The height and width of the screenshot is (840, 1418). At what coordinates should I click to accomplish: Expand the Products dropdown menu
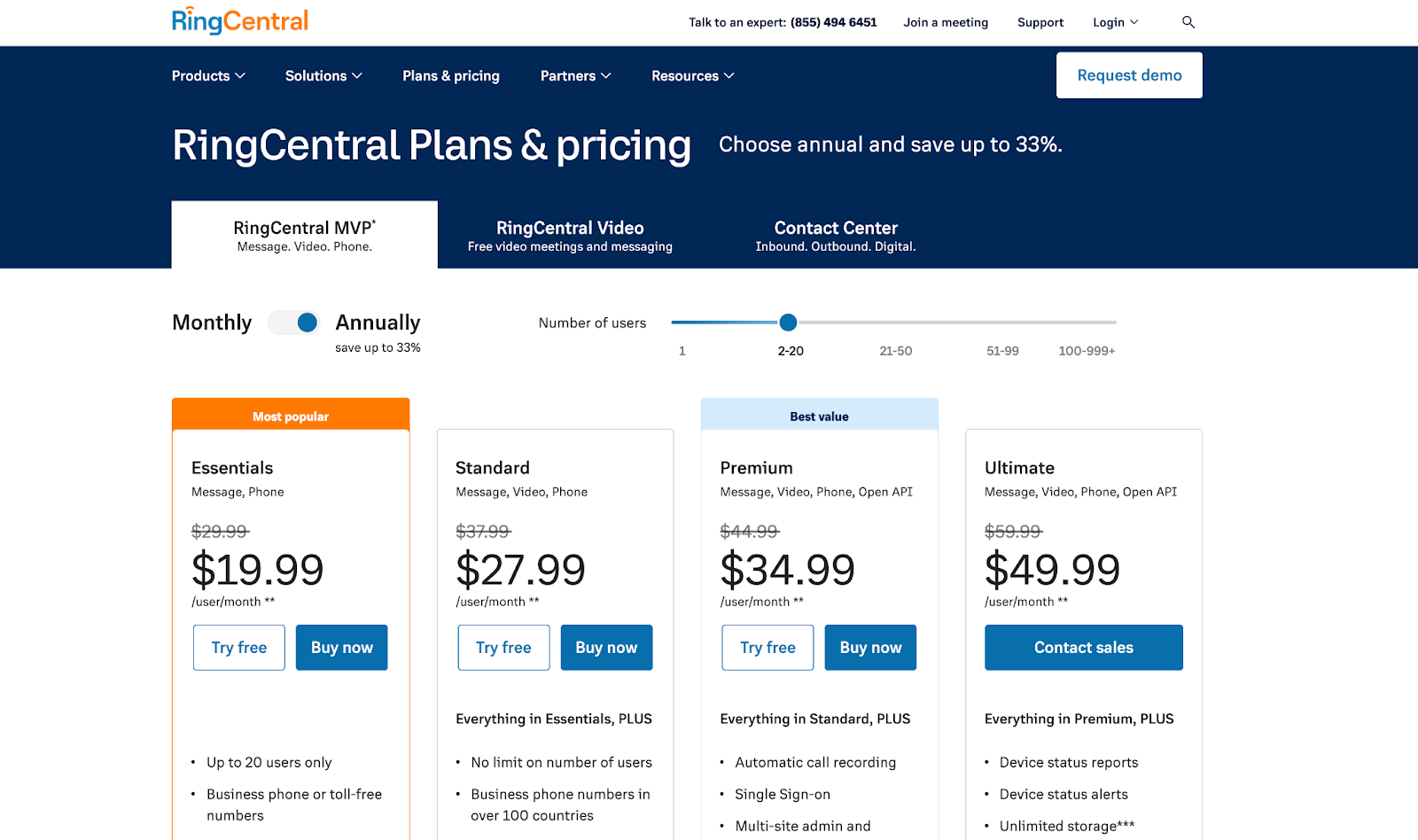[x=208, y=76]
